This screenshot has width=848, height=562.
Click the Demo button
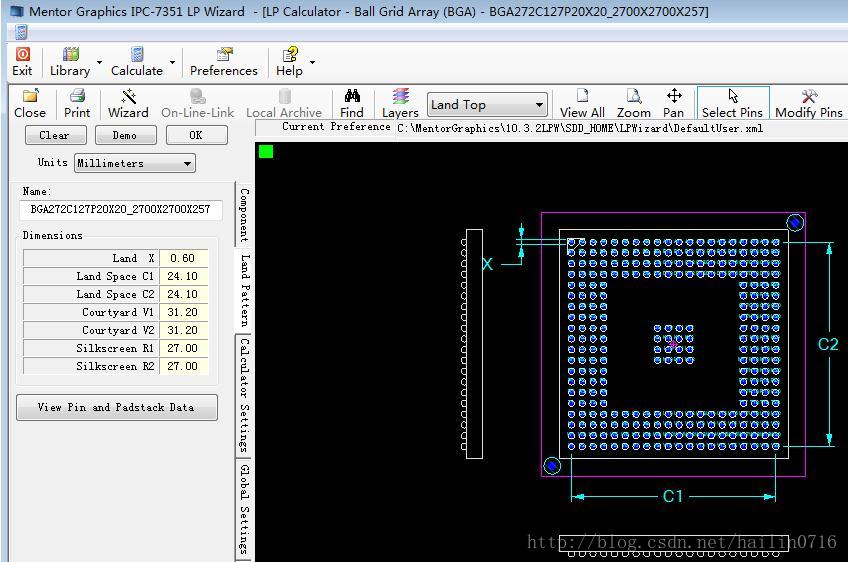[x=125, y=135]
